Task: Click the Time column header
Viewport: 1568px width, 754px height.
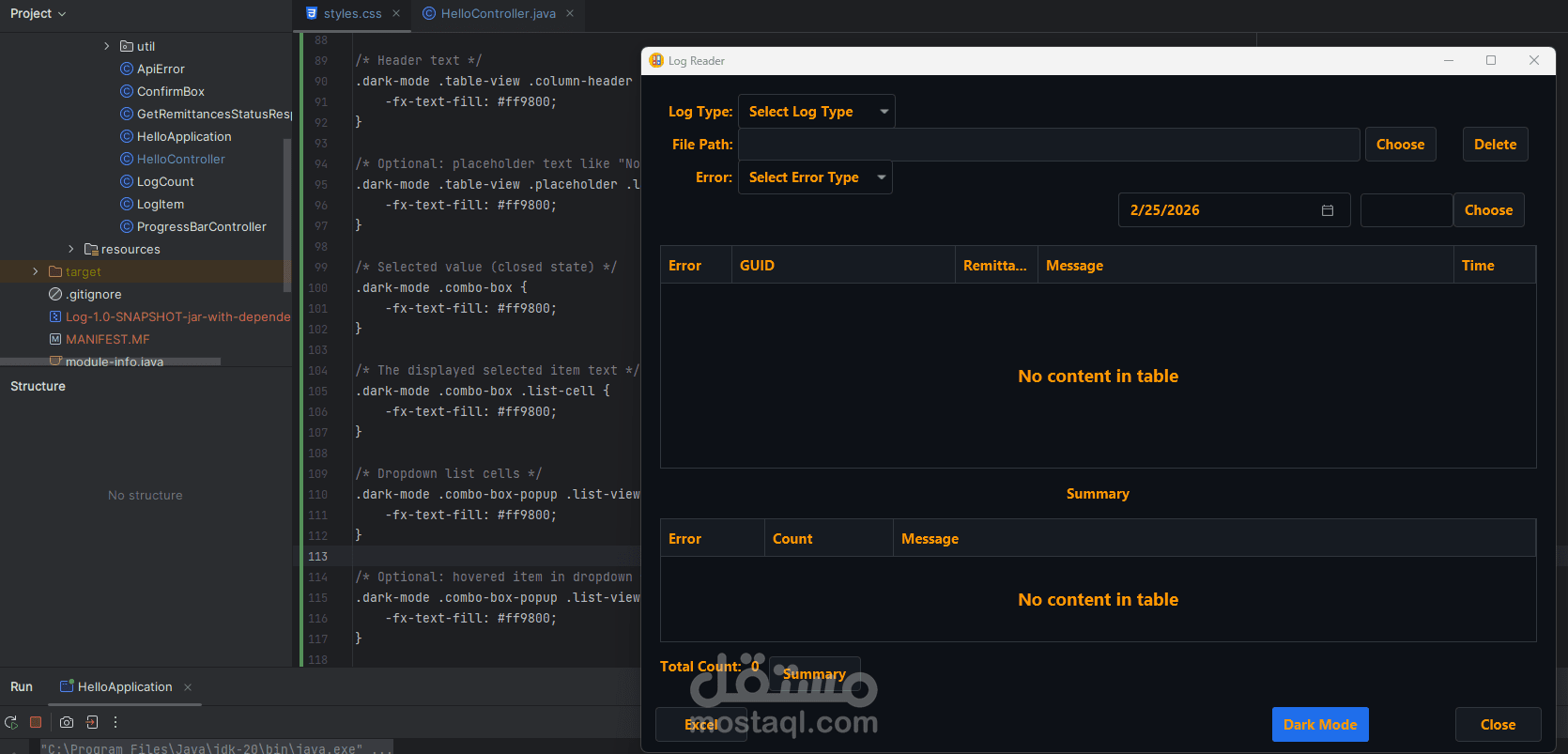Action: [1495, 266]
